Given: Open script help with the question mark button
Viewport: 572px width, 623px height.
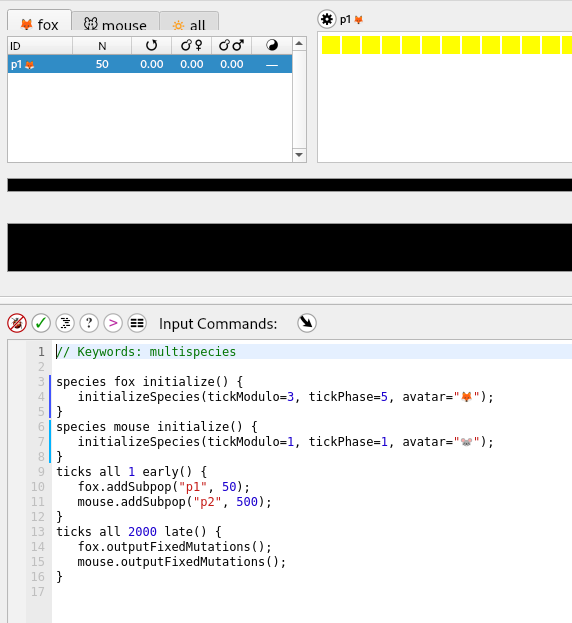Looking at the screenshot, I should [x=89, y=323].
